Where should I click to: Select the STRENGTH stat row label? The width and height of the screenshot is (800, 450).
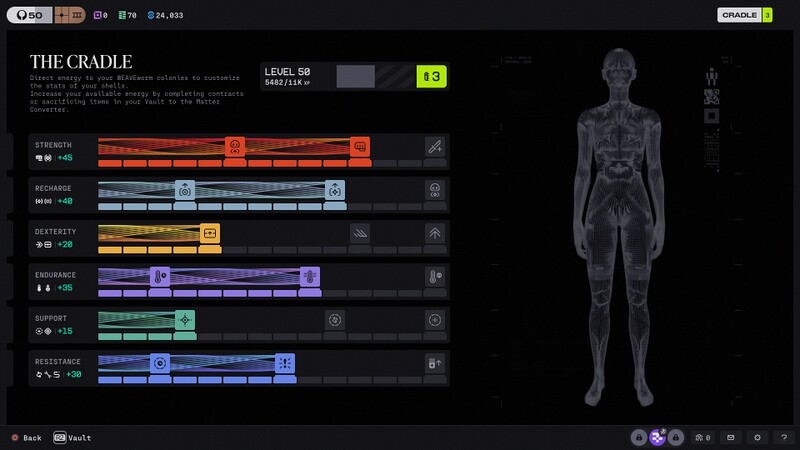53,145
